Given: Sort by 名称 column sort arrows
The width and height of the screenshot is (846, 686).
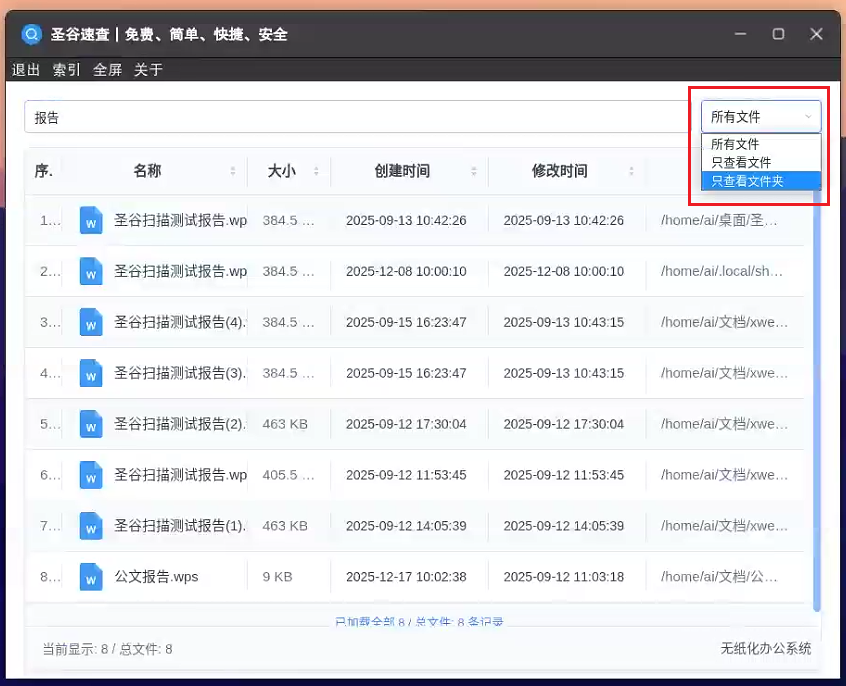Looking at the screenshot, I should [232, 171].
